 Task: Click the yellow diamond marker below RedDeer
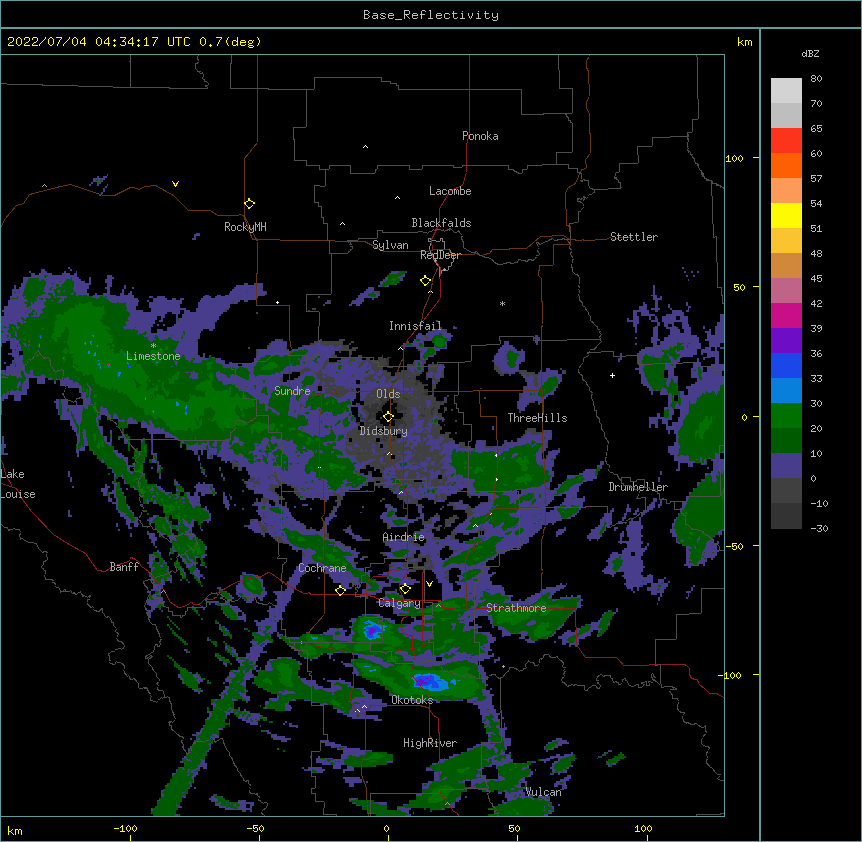pyautogui.click(x=425, y=281)
